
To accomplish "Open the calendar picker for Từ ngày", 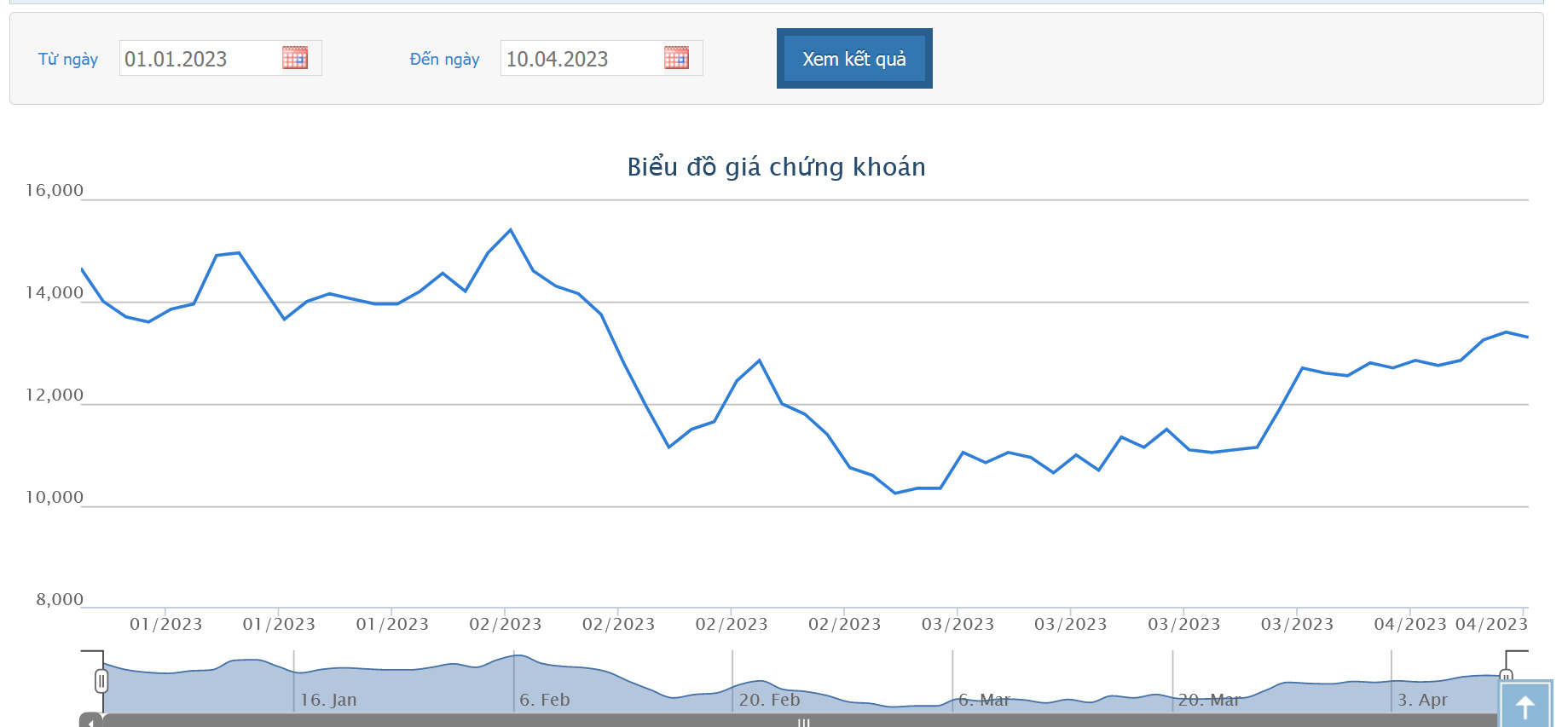I will click(295, 58).
